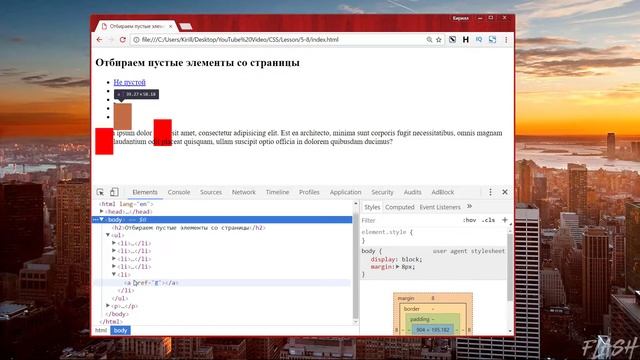Open the H extension icon
Screen dimensions: 640x360
465,40
